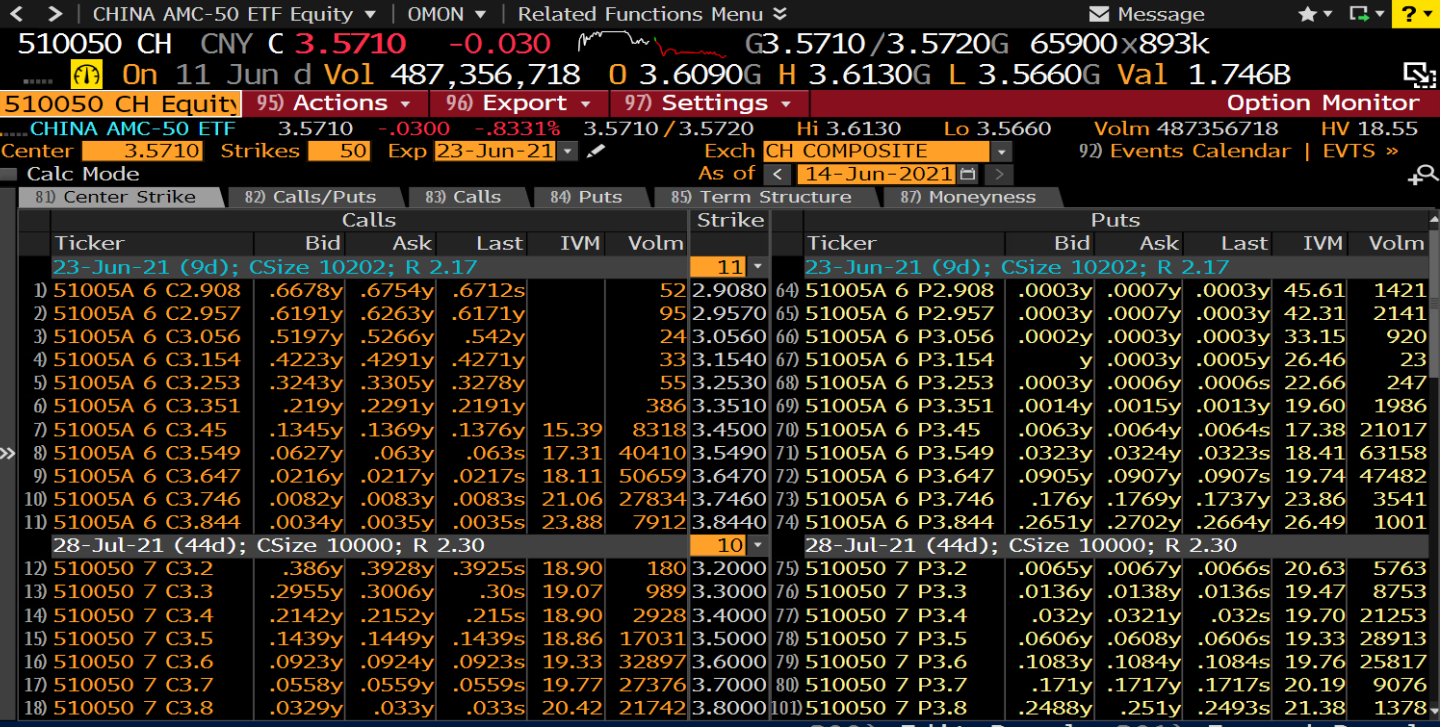Image resolution: width=1440 pixels, height=727 pixels.
Task: Open the As of calendar picker
Action: (x=967, y=173)
